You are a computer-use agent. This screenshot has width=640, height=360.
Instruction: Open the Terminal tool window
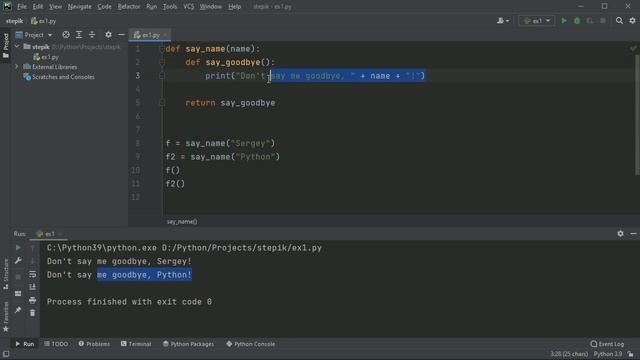(x=136, y=344)
